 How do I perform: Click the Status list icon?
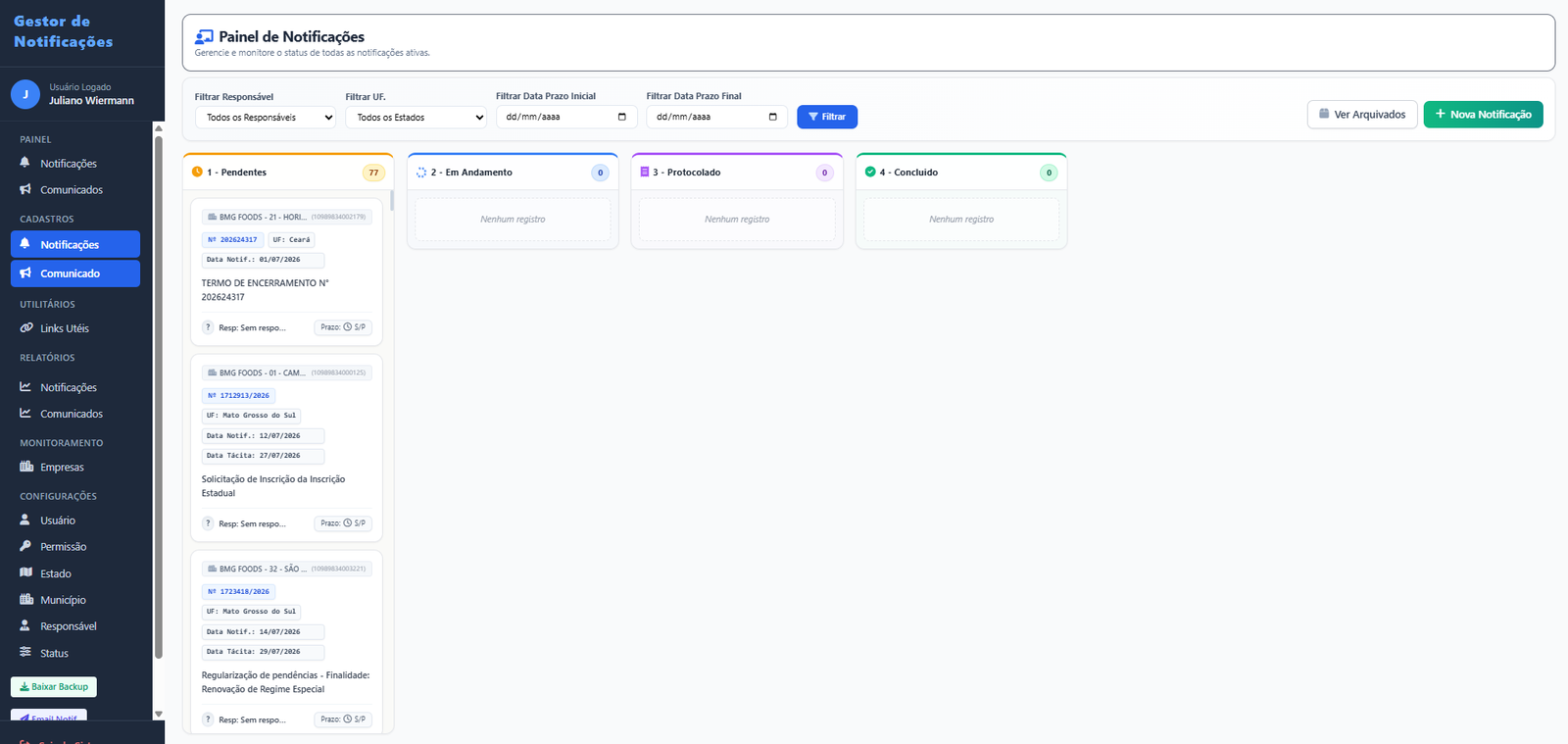(25, 652)
